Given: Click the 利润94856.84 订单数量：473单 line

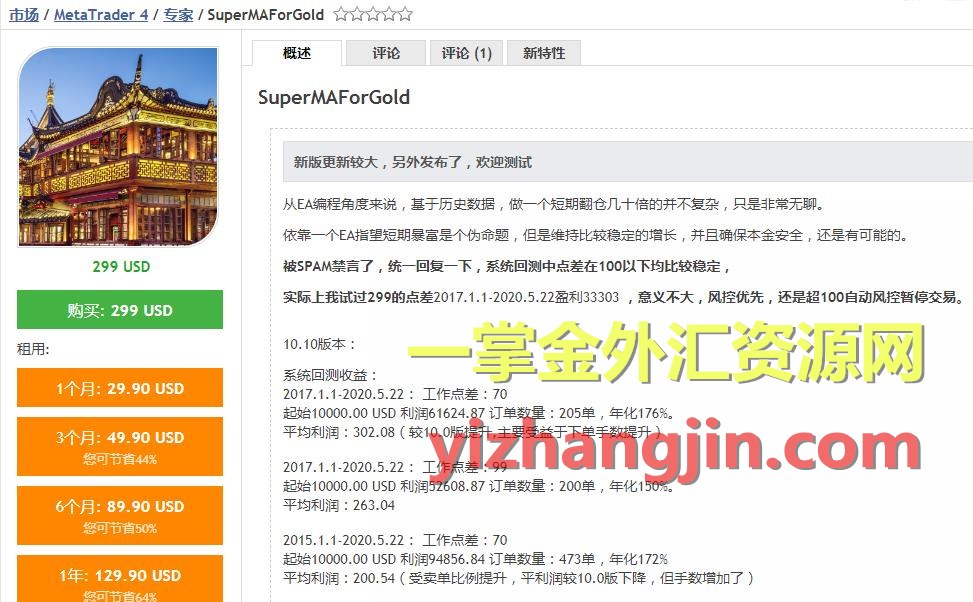Looking at the screenshot, I should pyautogui.click(x=475, y=559).
